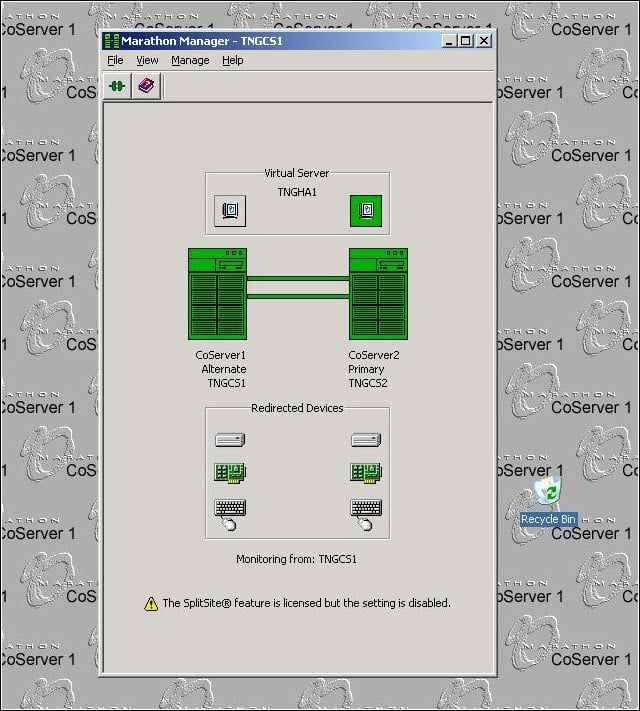Select the Recycle Bin desktop icon
The height and width of the screenshot is (711, 640).
click(548, 501)
